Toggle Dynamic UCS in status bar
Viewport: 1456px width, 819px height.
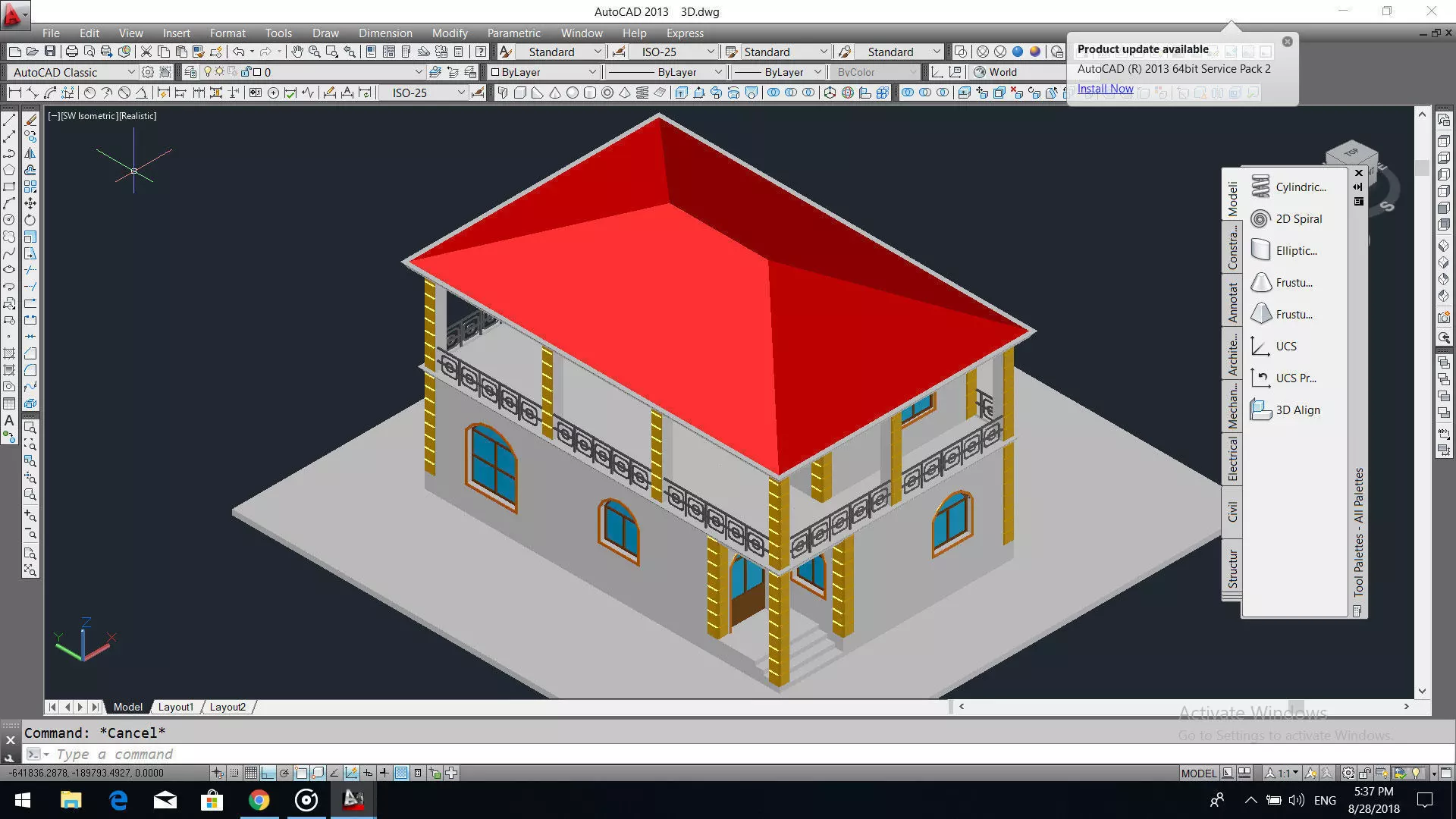tap(351, 773)
